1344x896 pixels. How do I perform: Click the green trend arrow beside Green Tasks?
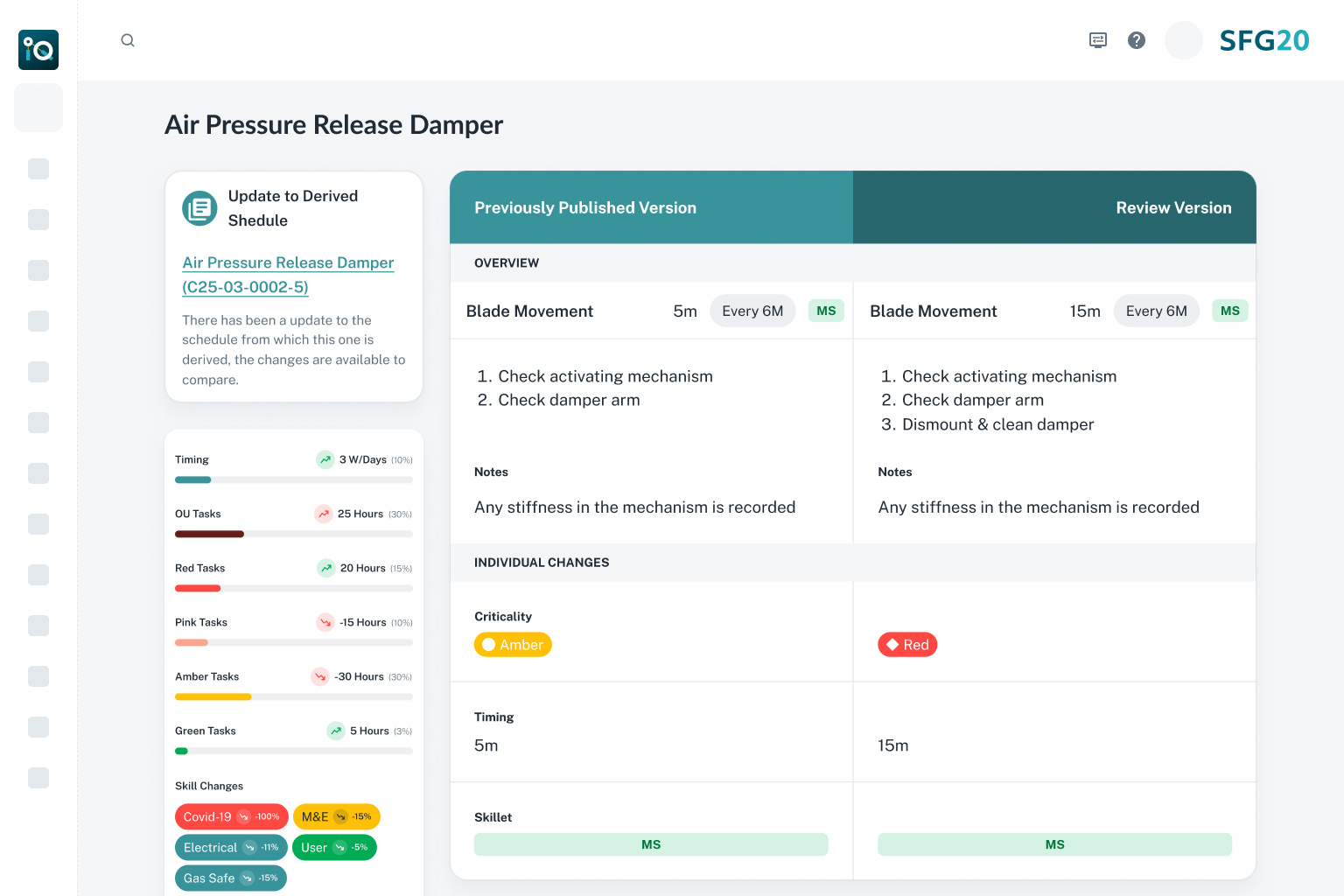click(336, 731)
